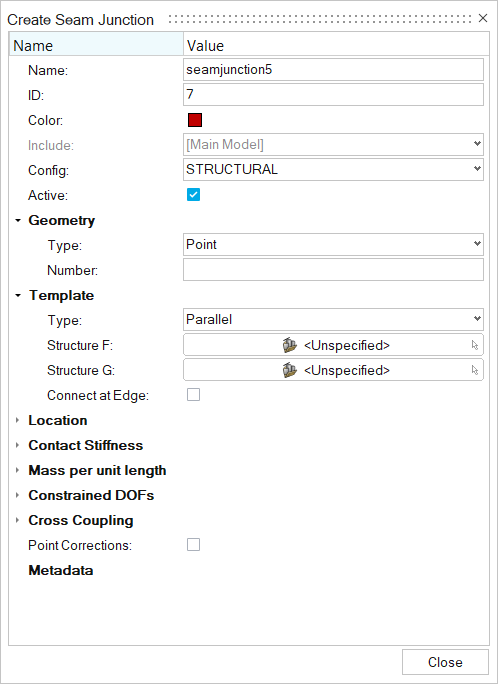Screen dimensions: 498x684
Task: Click the Structure F entity selector icon
Action: tap(290, 345)
